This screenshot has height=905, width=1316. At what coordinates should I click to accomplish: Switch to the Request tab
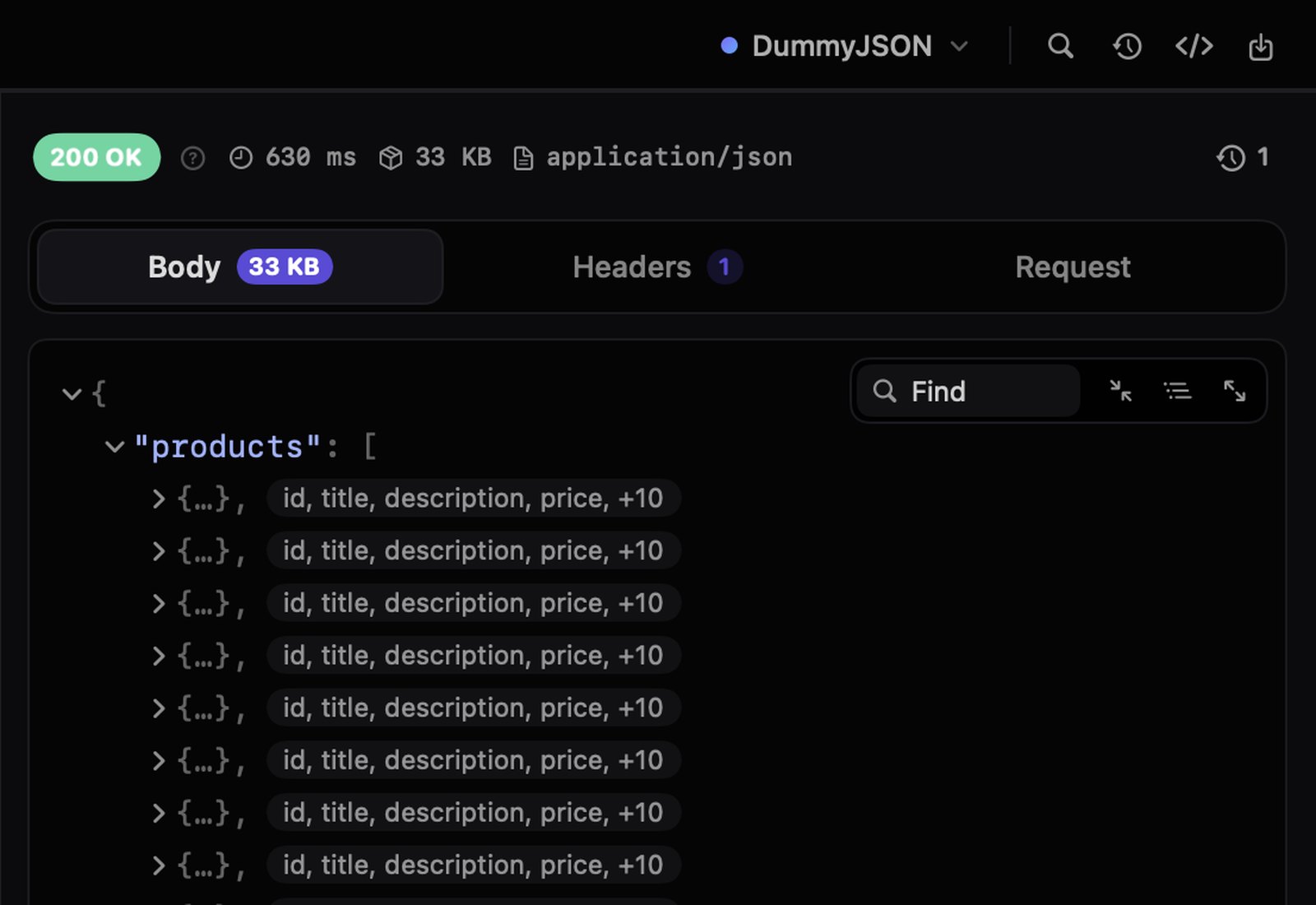click(1073, 267)
